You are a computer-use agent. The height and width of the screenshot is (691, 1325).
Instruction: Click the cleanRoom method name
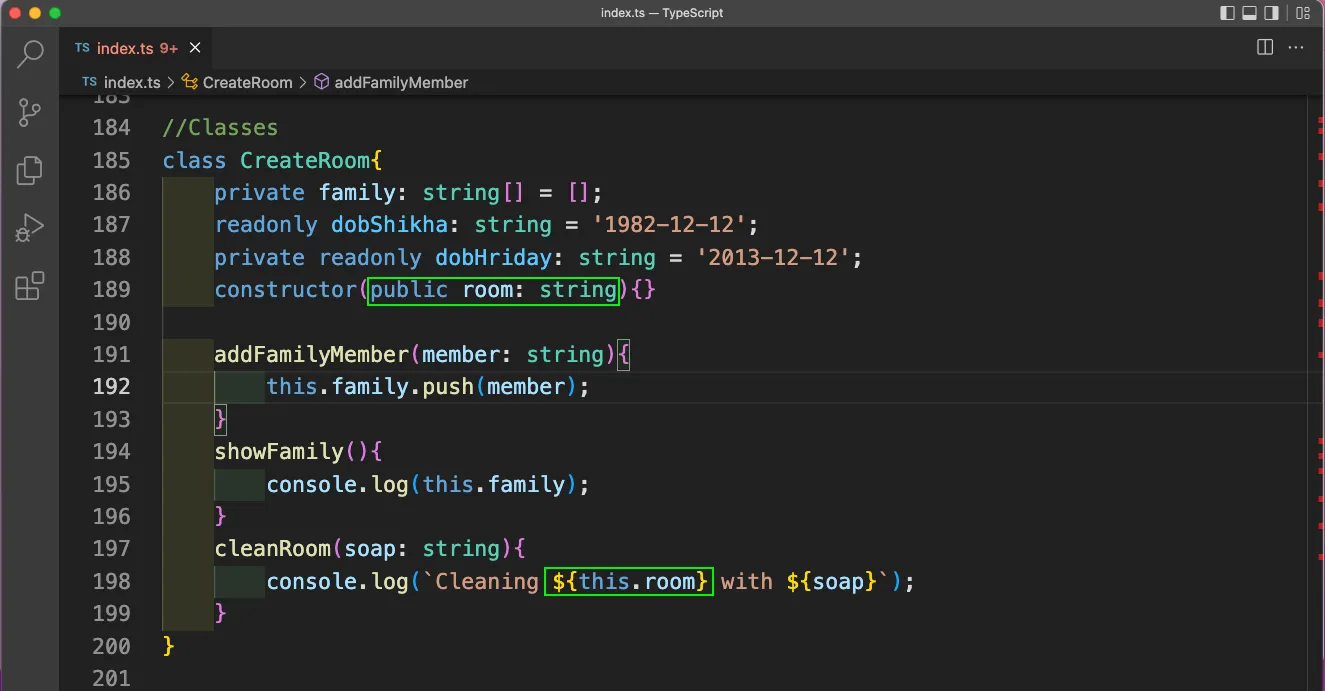[273, 549]
